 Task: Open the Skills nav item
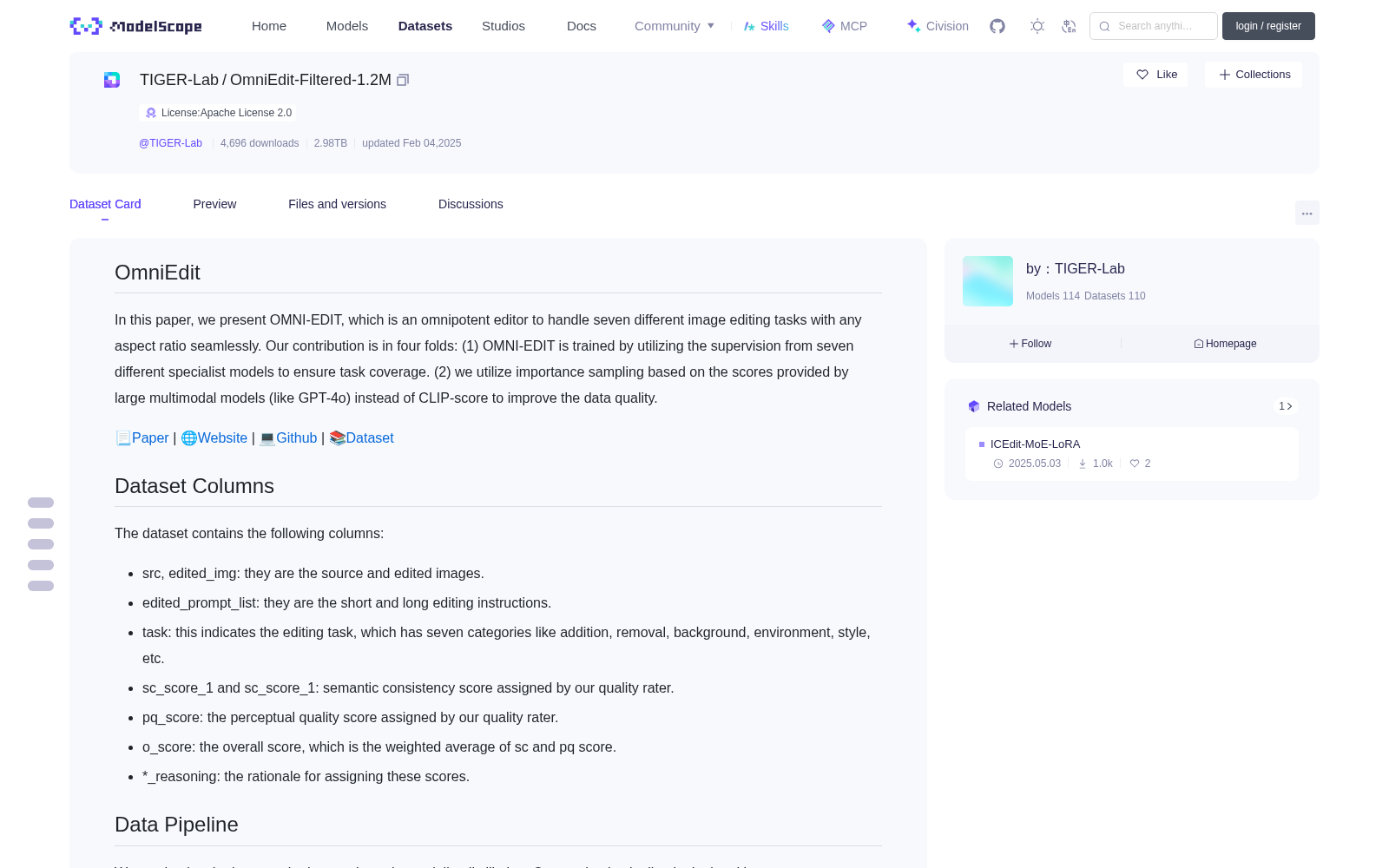(767, 26)
